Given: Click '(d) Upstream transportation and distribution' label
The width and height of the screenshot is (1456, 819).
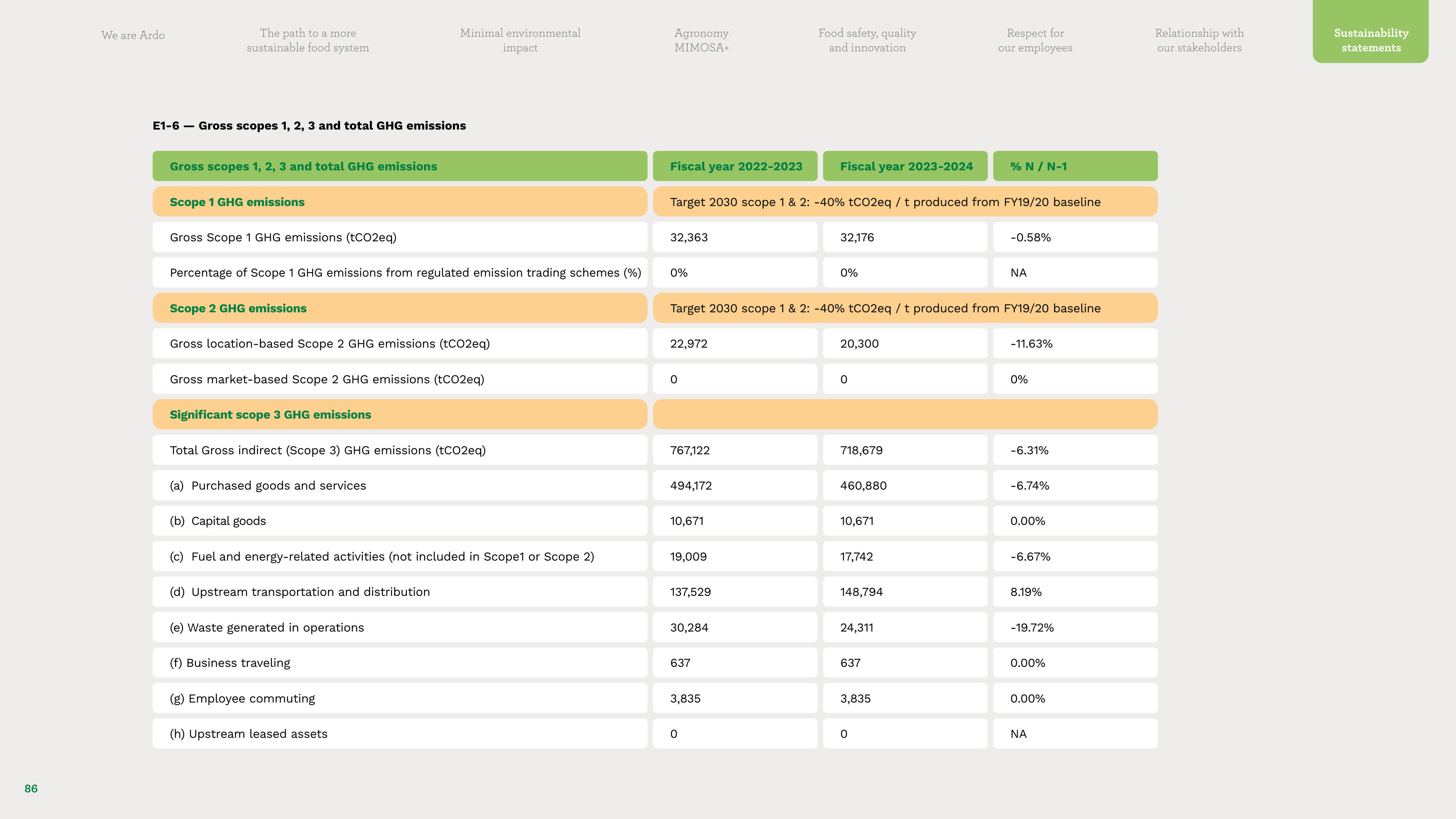Looking at the screenshot, I should (300, 592).
